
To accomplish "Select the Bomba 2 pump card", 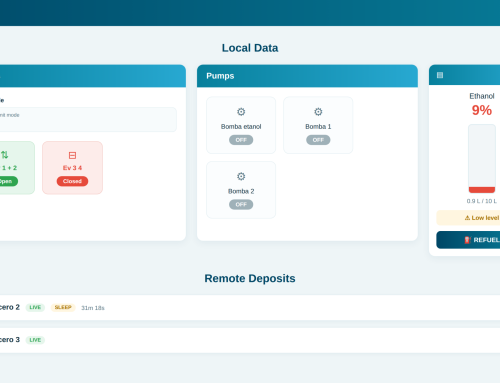I will point(241,190).
